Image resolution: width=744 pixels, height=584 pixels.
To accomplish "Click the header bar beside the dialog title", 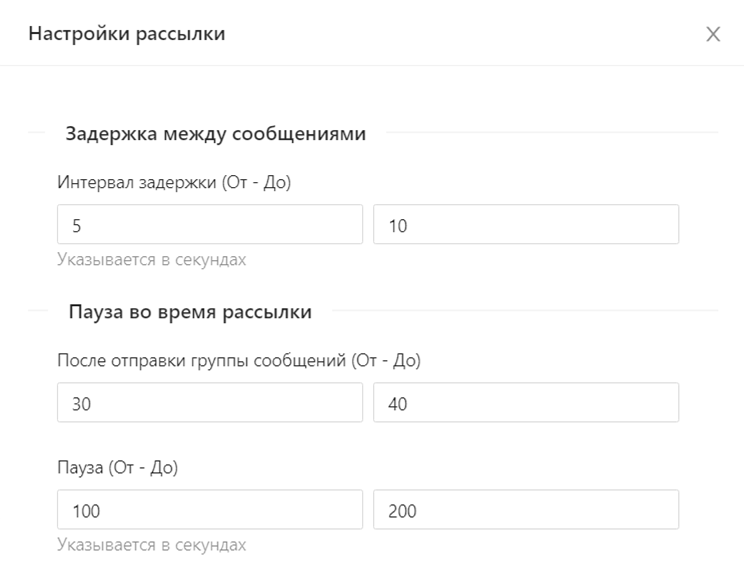I will [x=450, y=34].
